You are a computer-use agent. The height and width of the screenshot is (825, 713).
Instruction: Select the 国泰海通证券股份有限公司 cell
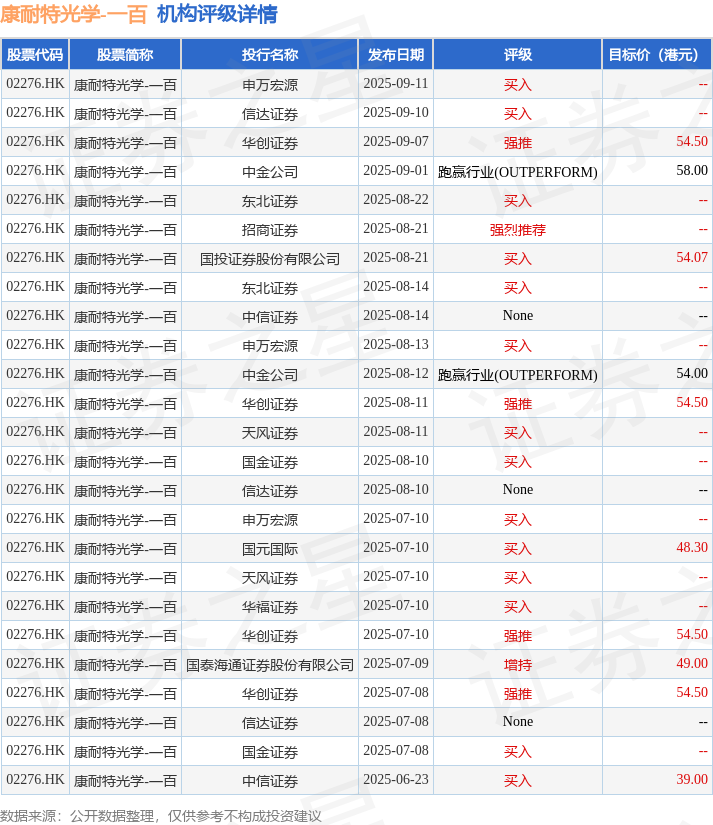click(x=269, y=664)
